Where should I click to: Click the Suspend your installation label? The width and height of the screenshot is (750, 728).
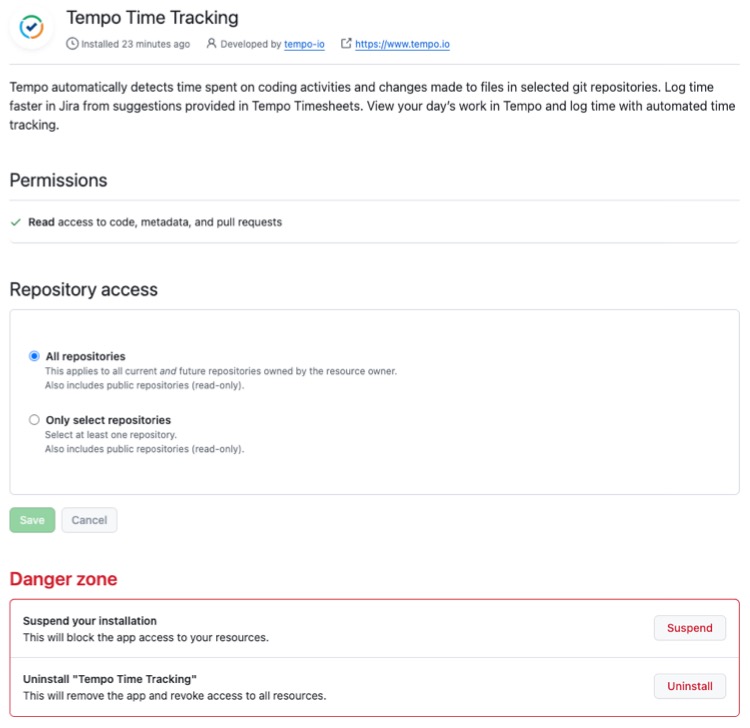[90, 621]
